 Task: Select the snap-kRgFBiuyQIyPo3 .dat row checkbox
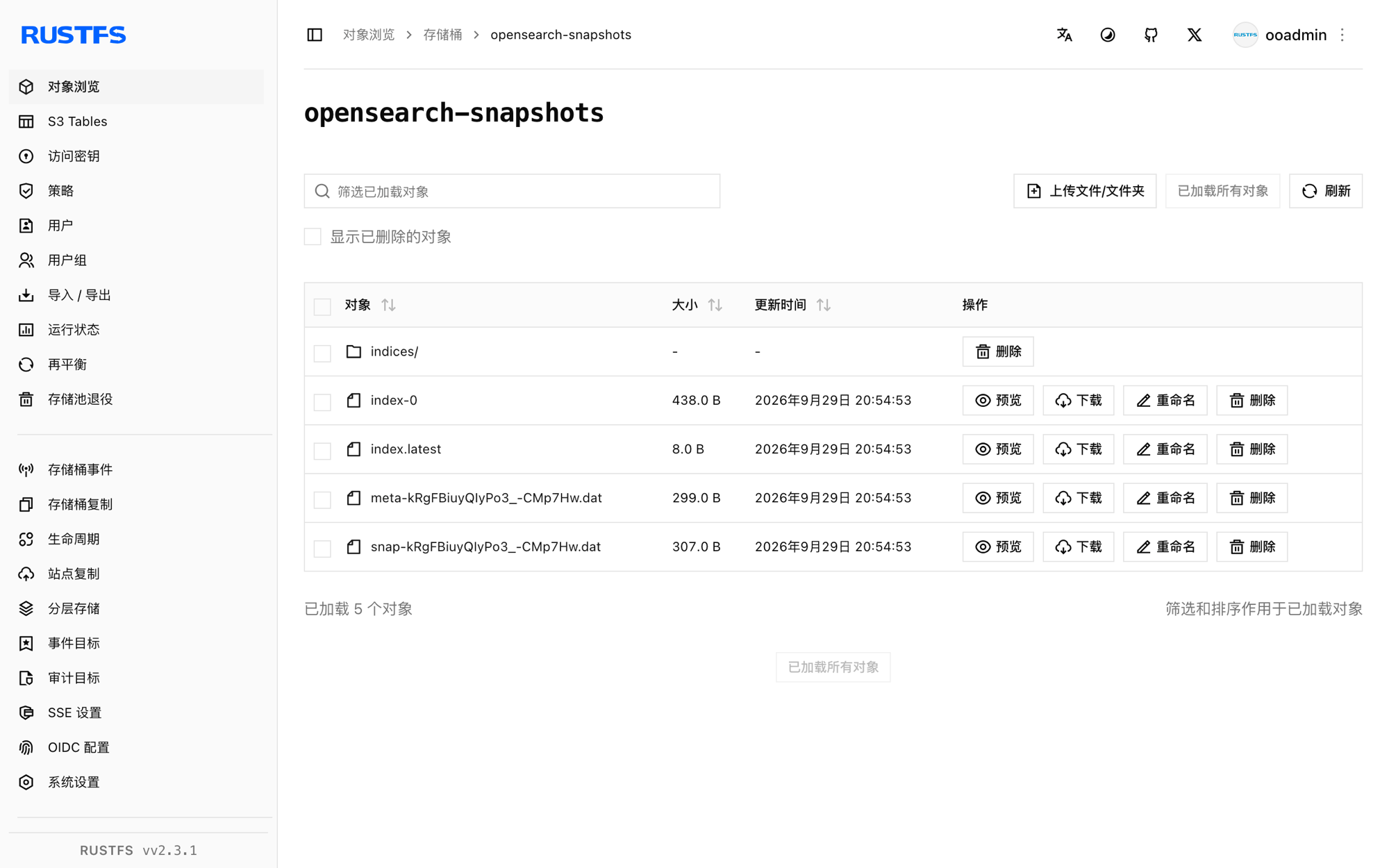pyautogui.click(x=322, y=548)
